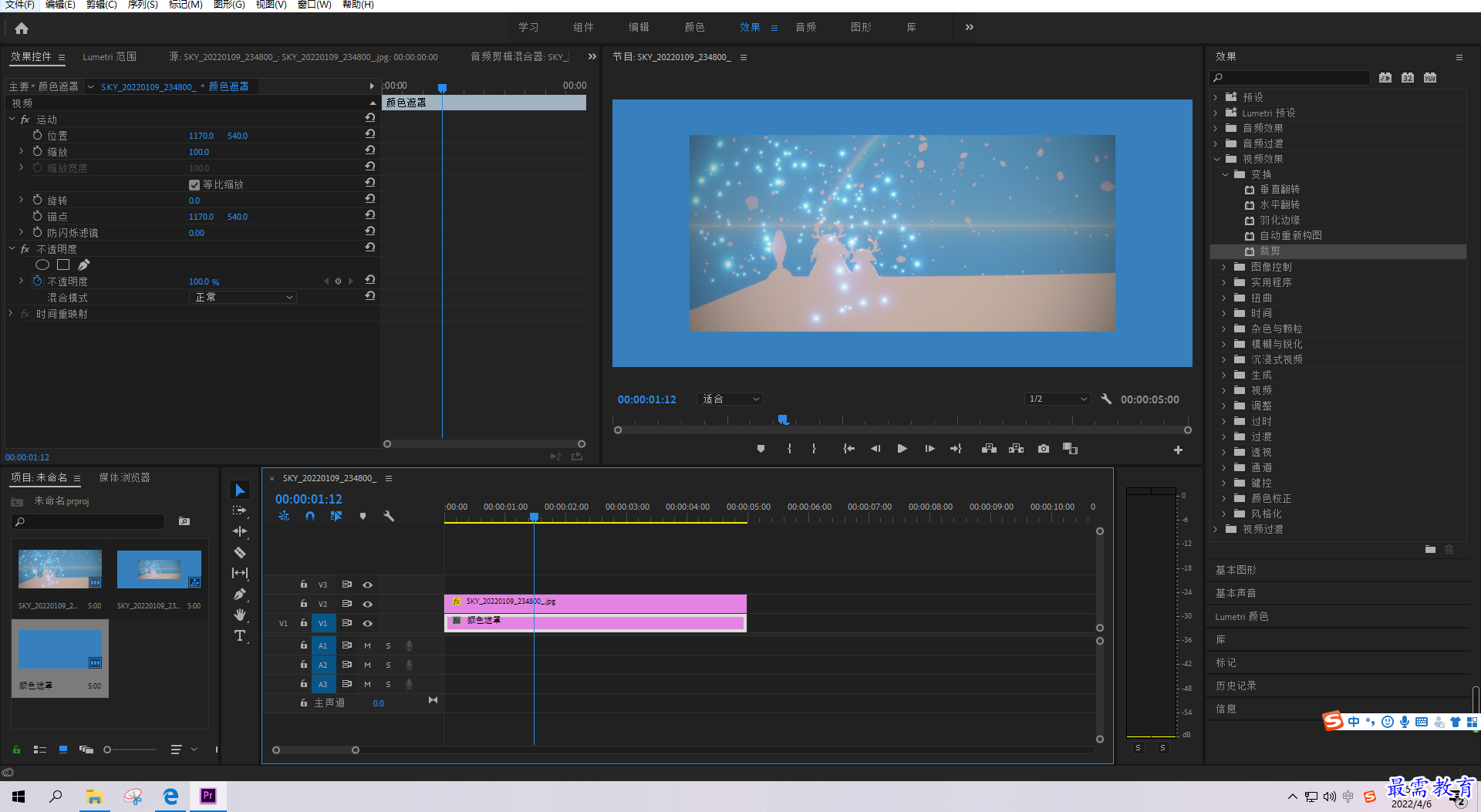
Task: Open the Lumetri Scopes tab
Action: click(x=110, y=56)
